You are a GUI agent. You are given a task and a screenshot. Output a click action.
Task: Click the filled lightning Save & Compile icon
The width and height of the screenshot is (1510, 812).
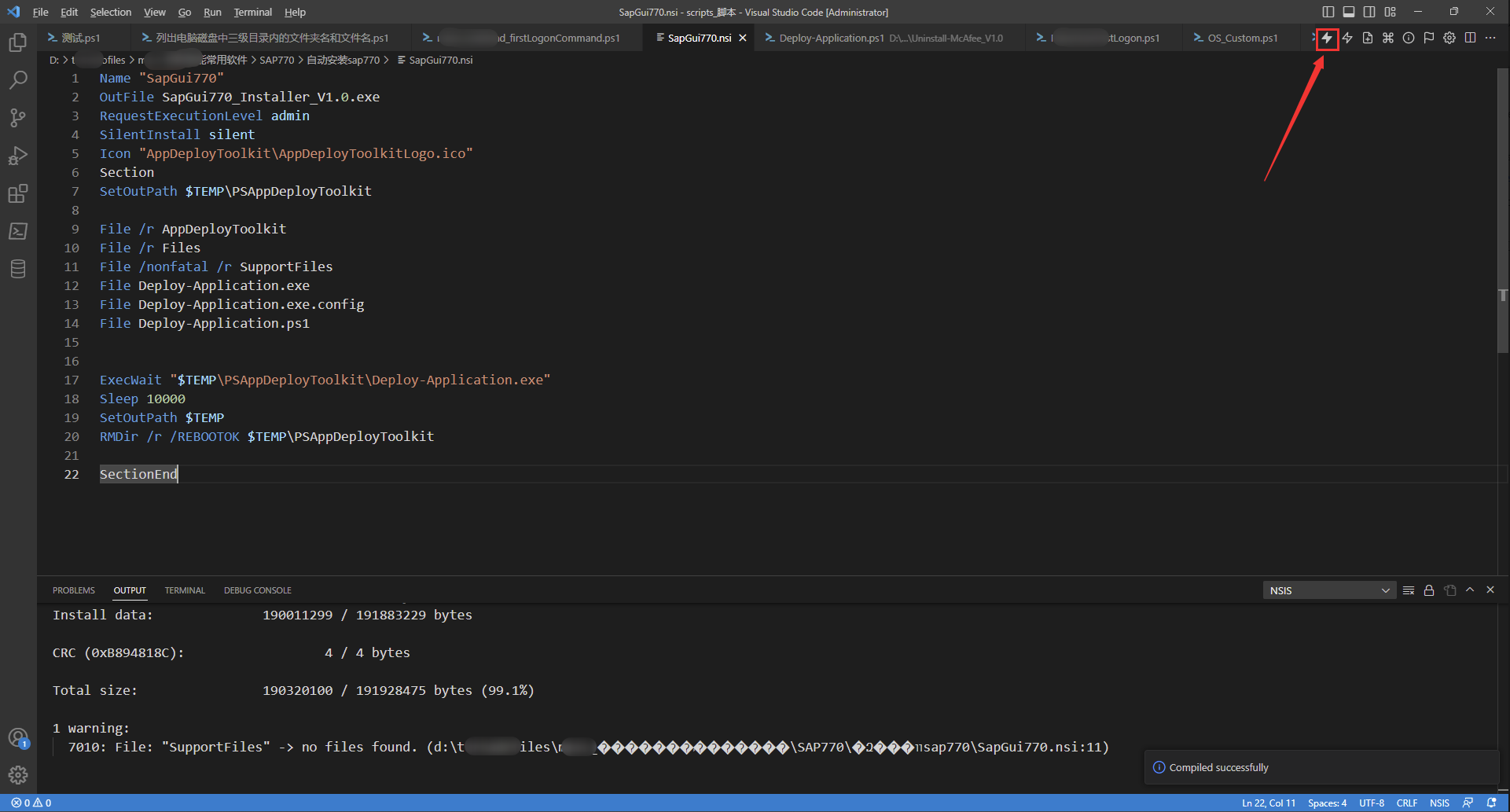1327,38
